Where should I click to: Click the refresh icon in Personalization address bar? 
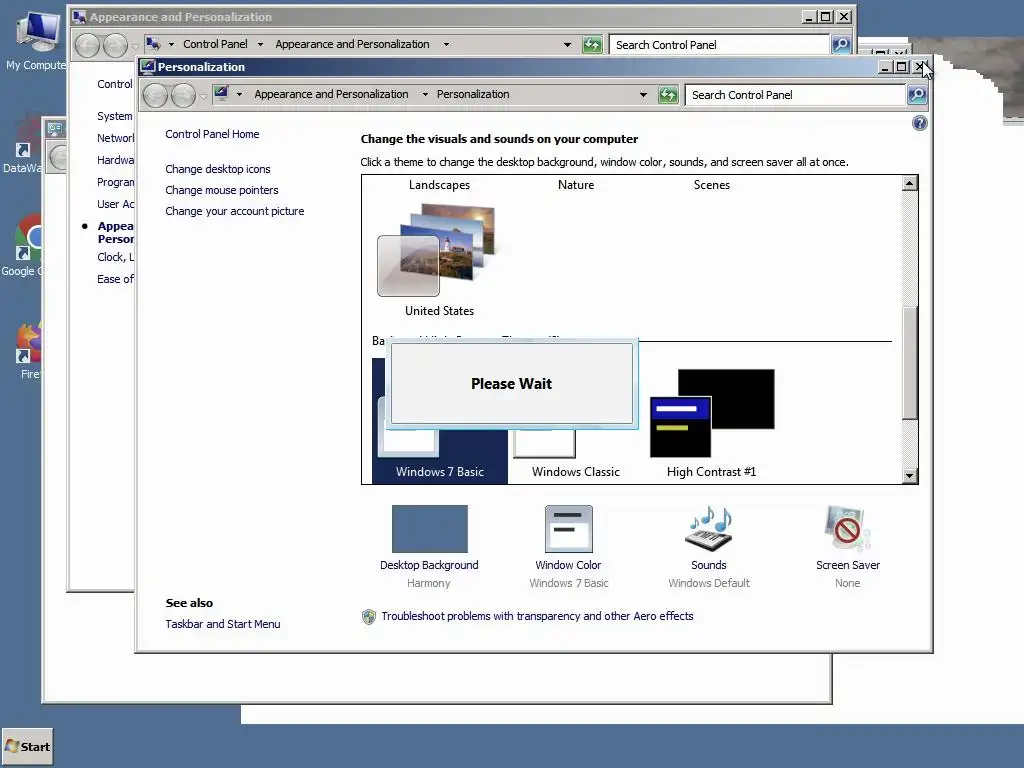click(668, 95)
